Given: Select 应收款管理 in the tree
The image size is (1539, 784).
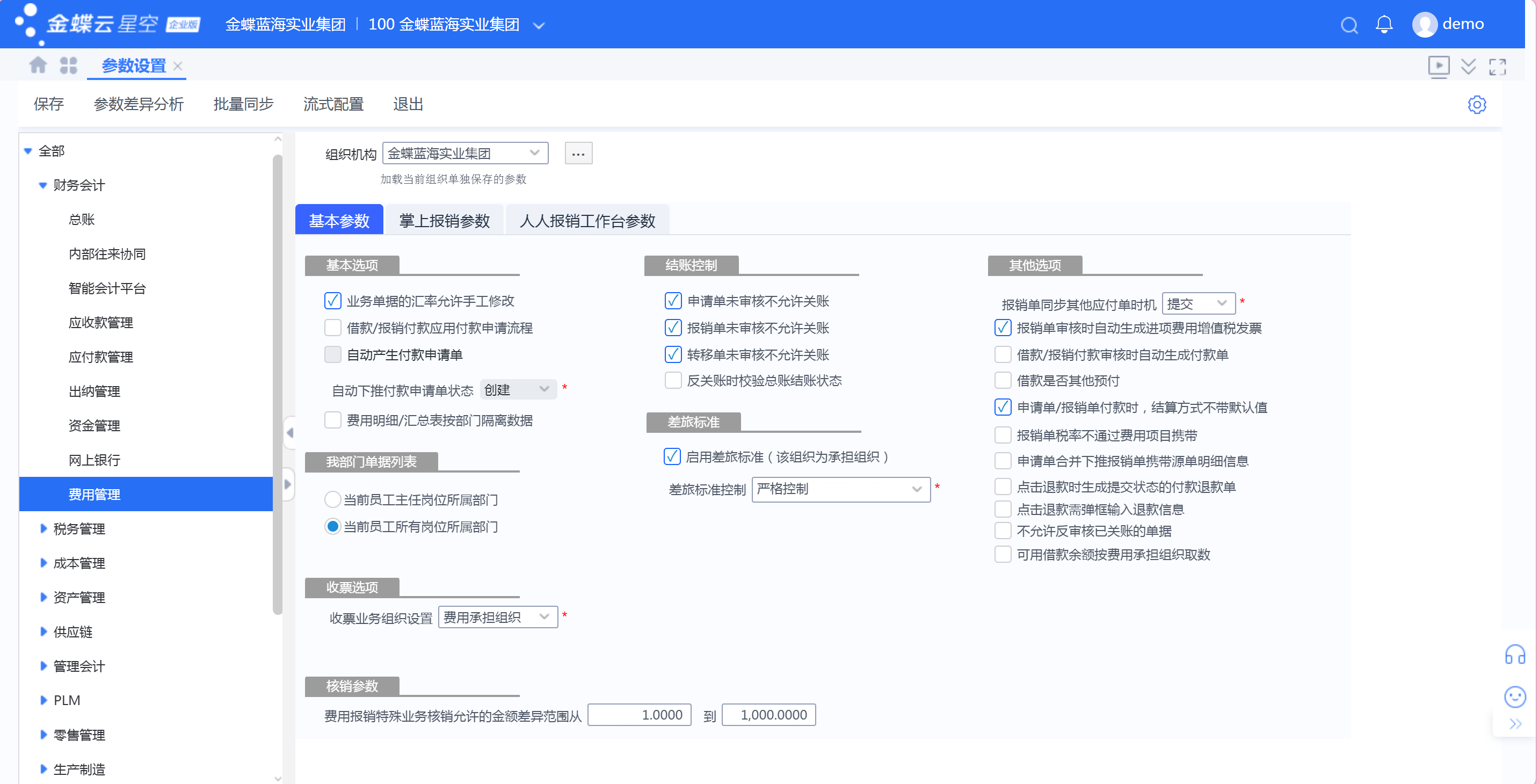Looking at the screenshot, I should click(x=100, y=323).
